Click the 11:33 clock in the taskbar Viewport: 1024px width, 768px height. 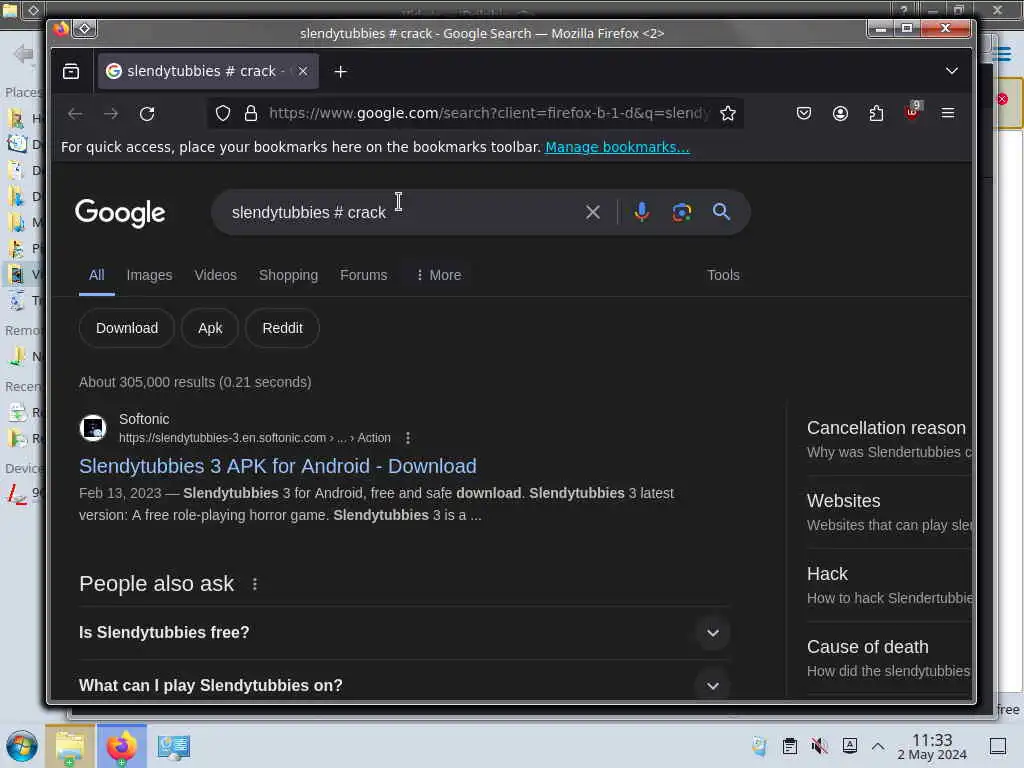pyautogui.click(x=932, y=746)
